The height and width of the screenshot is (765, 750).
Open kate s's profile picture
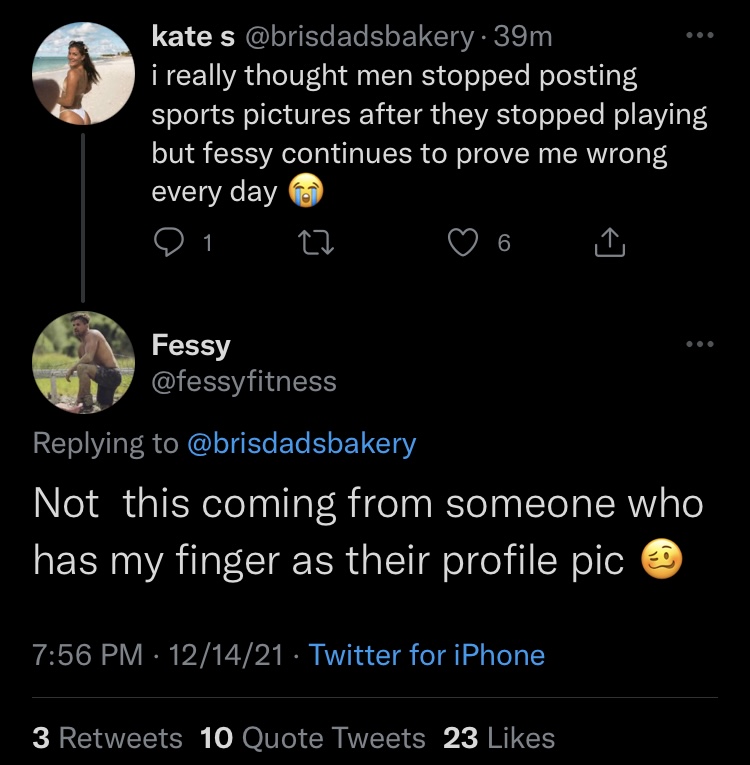[83, 73]
